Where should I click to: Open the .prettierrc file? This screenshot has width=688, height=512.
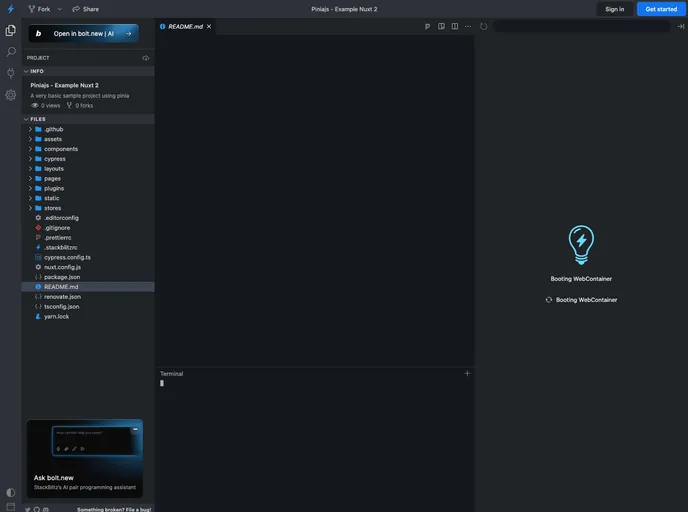coord(88,237)
